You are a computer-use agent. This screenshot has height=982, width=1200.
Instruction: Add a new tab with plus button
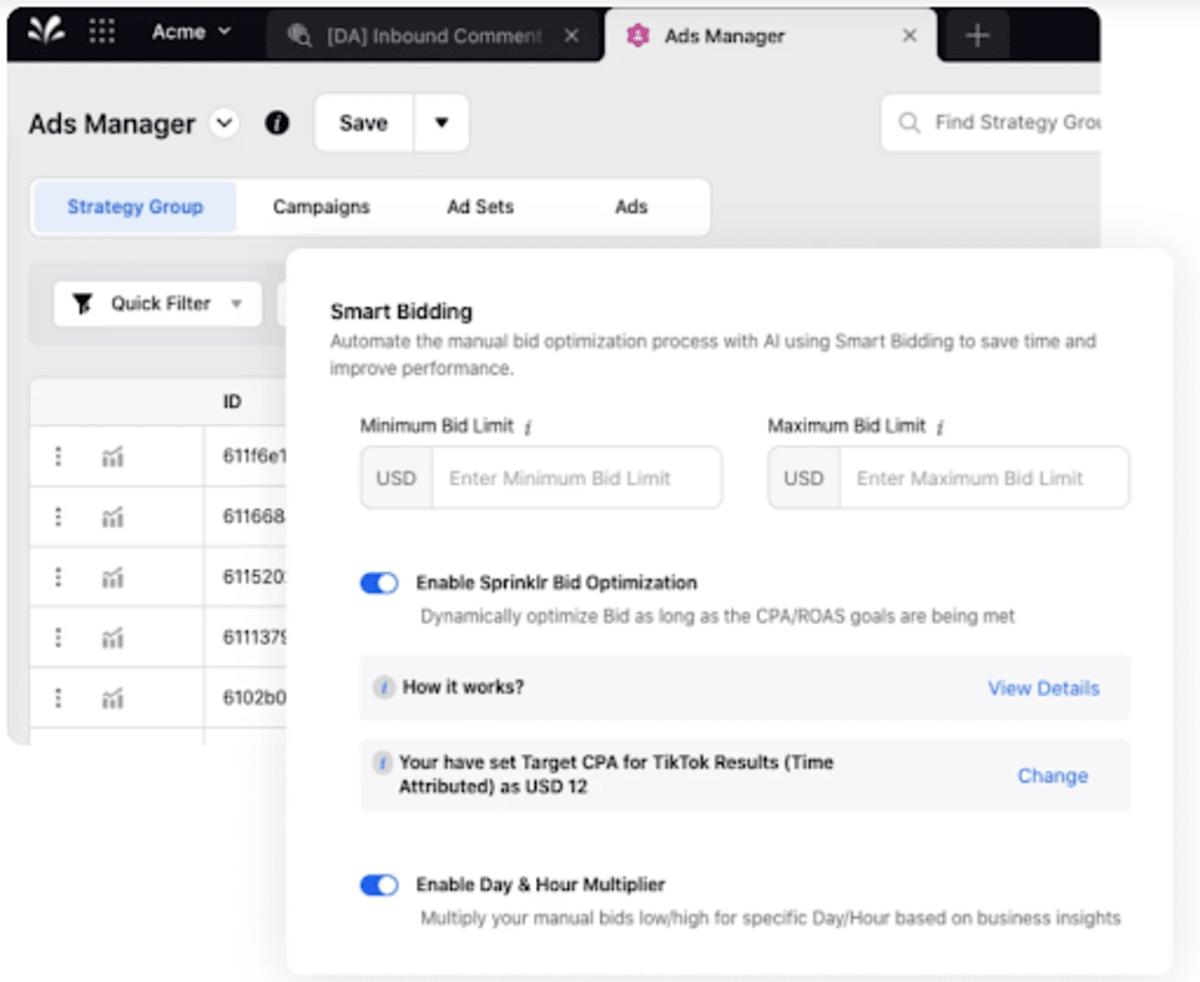click(x=977, y=36)
